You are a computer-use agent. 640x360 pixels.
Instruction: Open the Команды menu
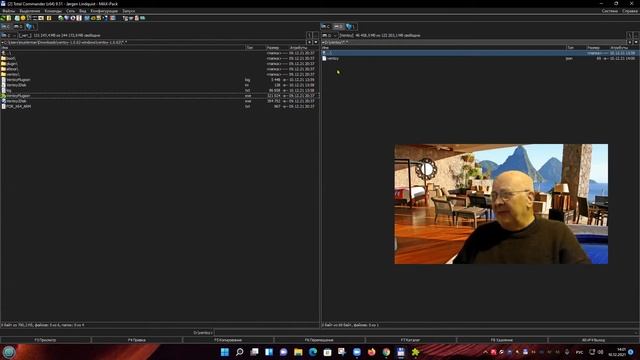coord(53,11)
